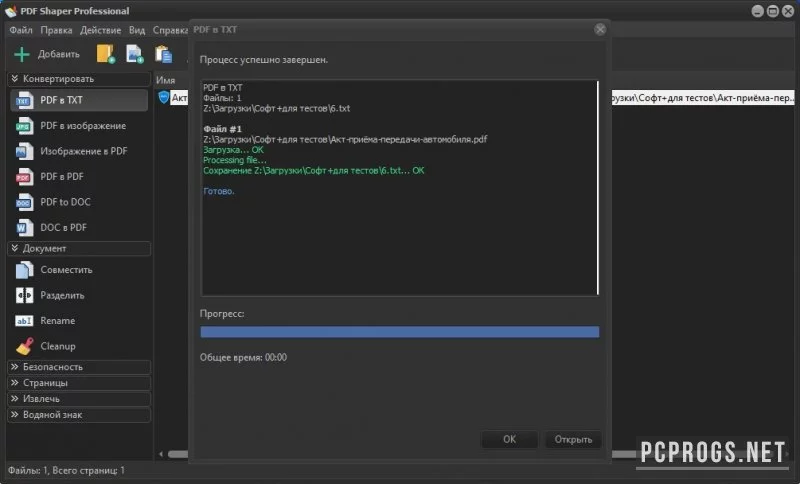Click the Разделить split icon
Image resolution: width=800 pixels, height=484 pixels.
[24, 295]
